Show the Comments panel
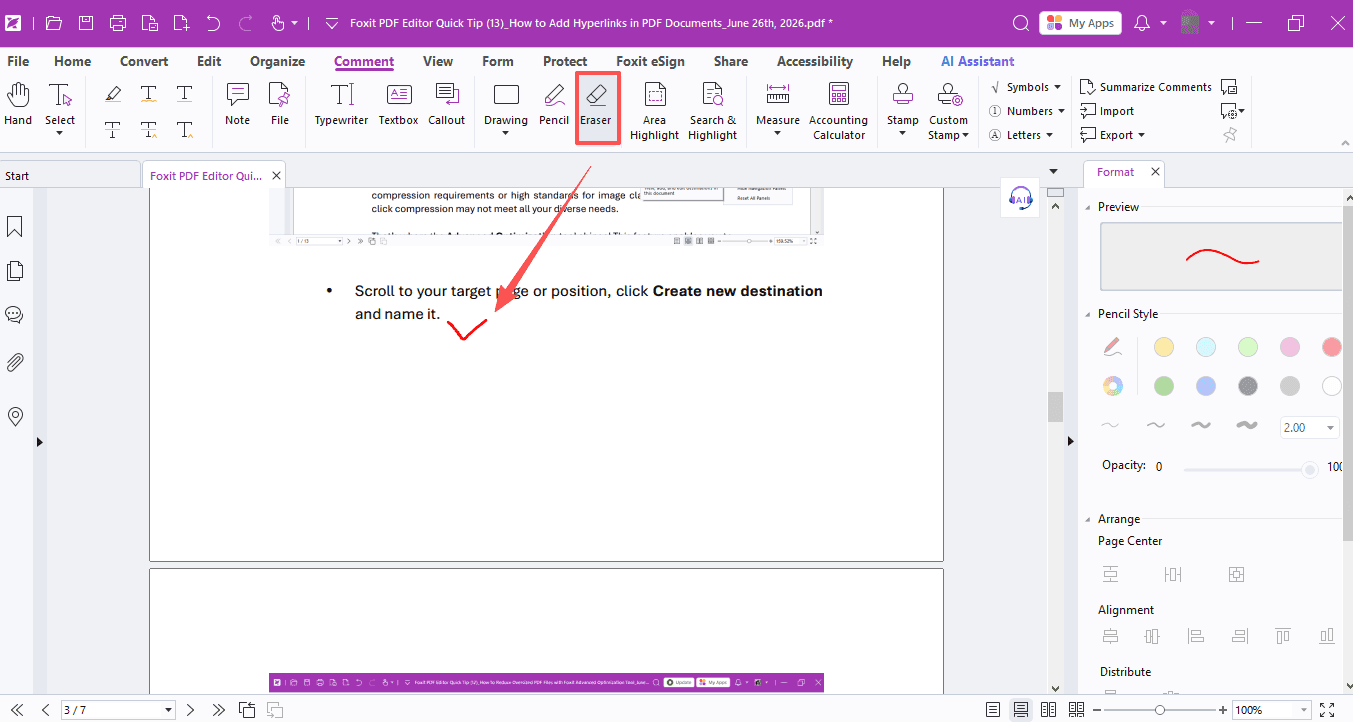The width and height of the screenshot is (1353, 722). coord(15,315)
